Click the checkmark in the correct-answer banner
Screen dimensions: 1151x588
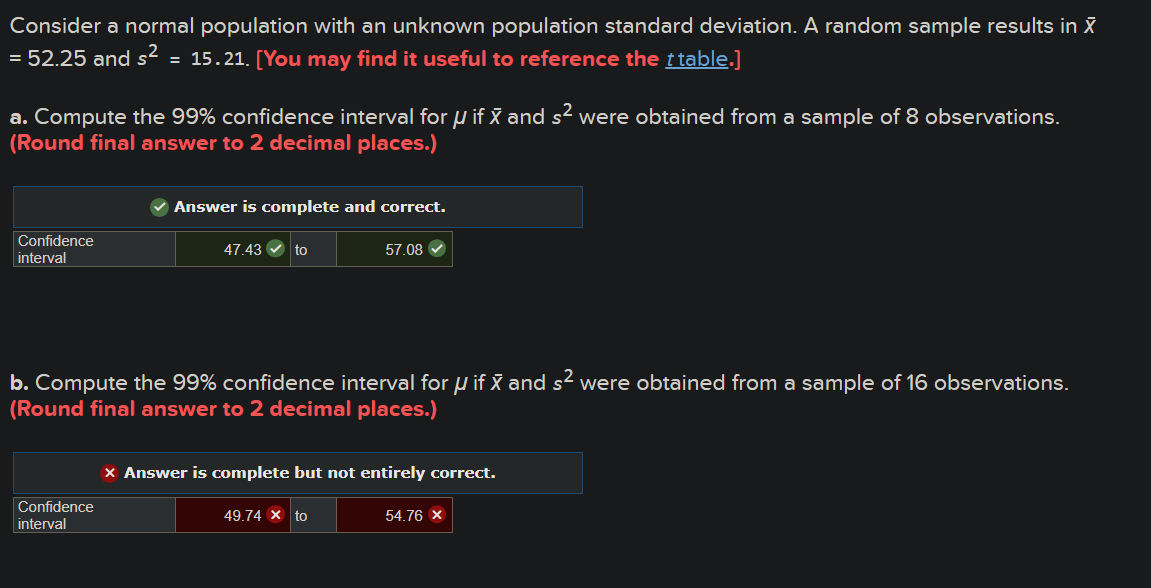pyautogui.click(x=159, y=207)
